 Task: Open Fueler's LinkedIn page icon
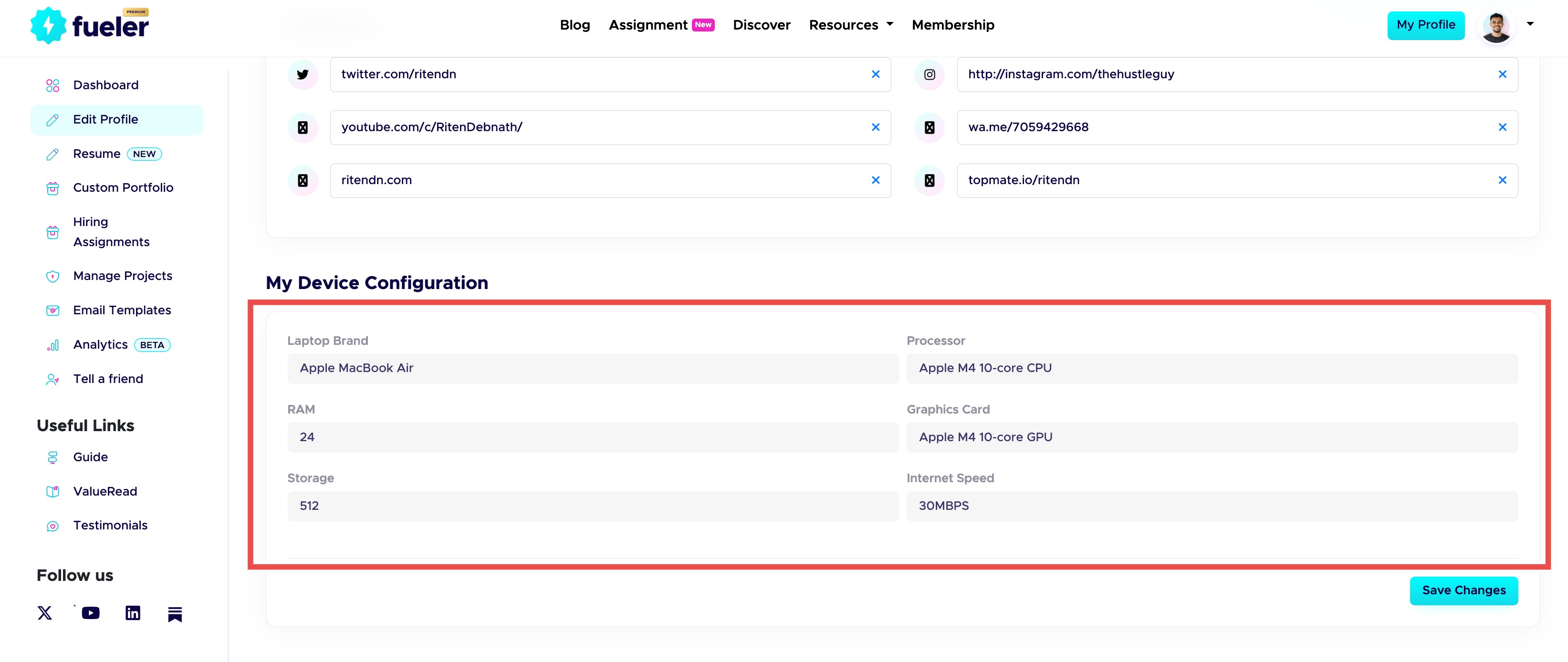tap(133, 613)
